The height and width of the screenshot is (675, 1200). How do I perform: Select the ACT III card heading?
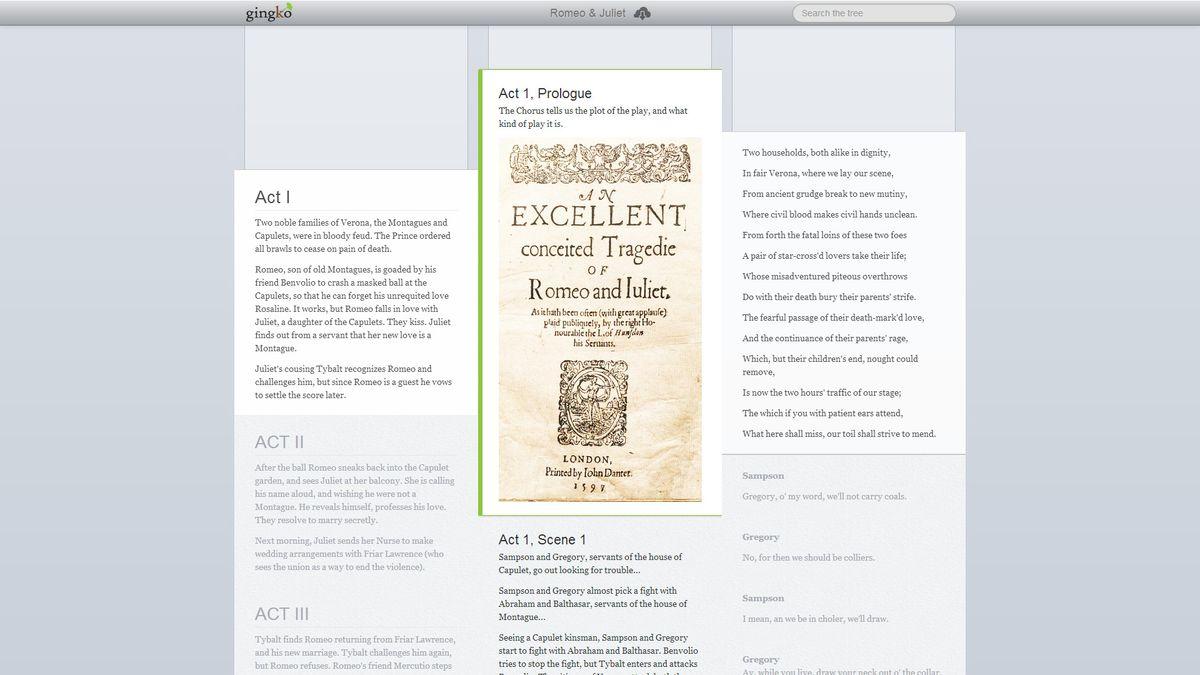pyautogui.click(x=280, y=614)
